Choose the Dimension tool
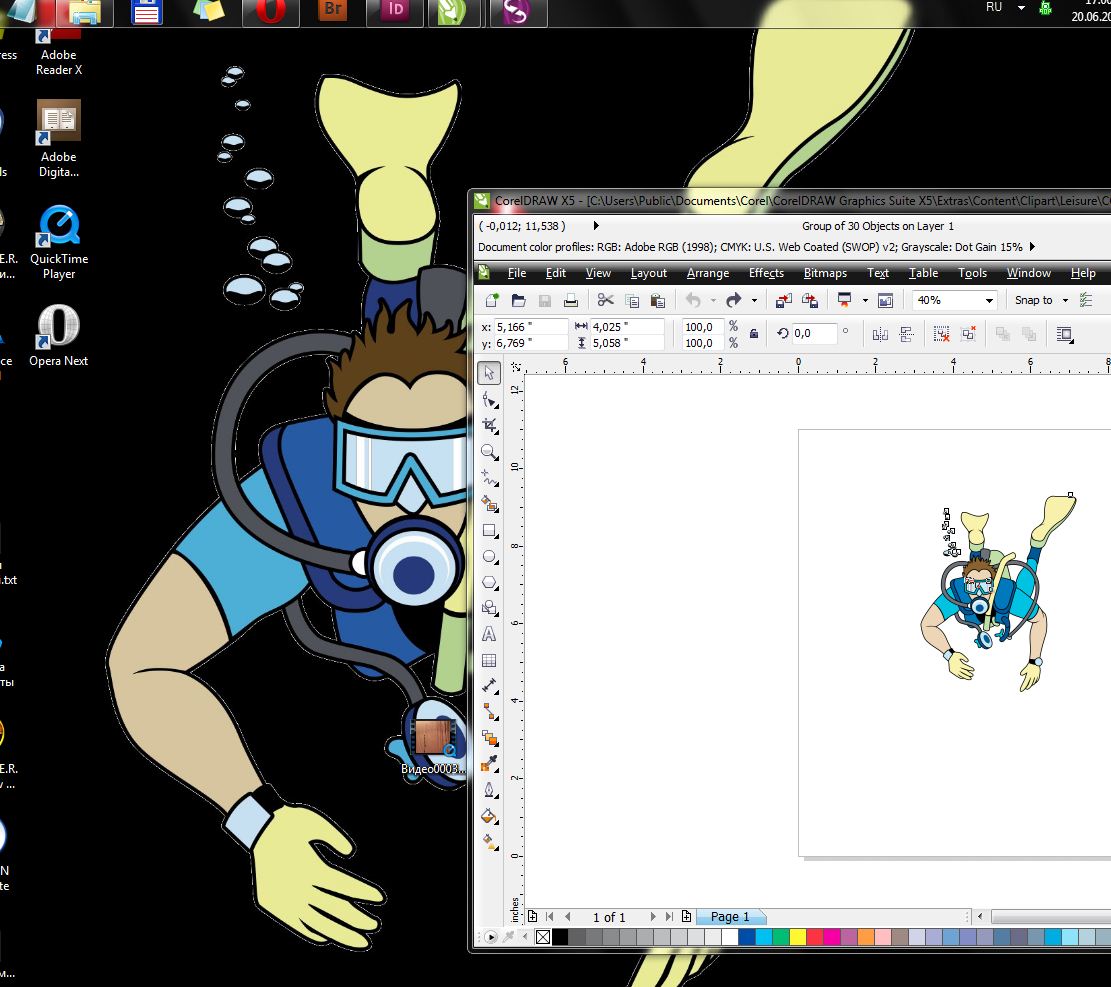Viewport: 1111px width, 987px height. pyautogui.click(x=490, y=687)
